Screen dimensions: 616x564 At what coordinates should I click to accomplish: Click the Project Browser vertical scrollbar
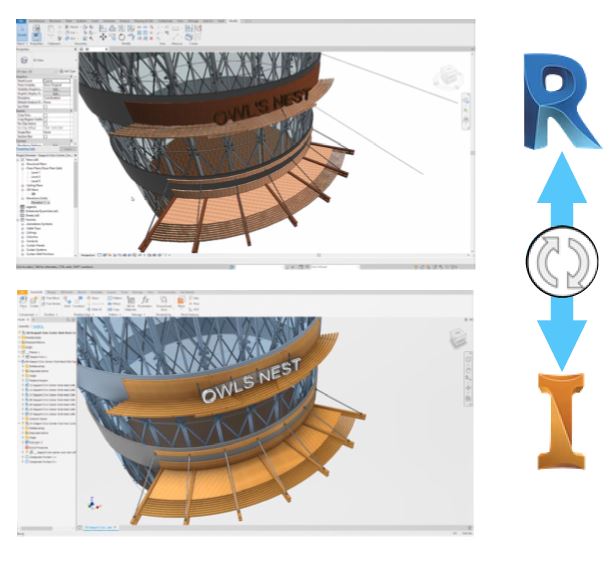[x=76, y=185]
